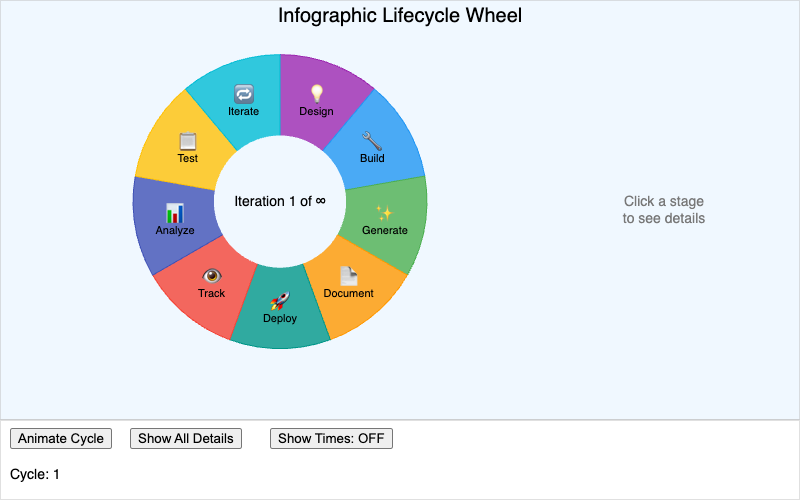
Task: Start the Animate Cycle button
Action: pyautogui.click(x=61, y=439)
